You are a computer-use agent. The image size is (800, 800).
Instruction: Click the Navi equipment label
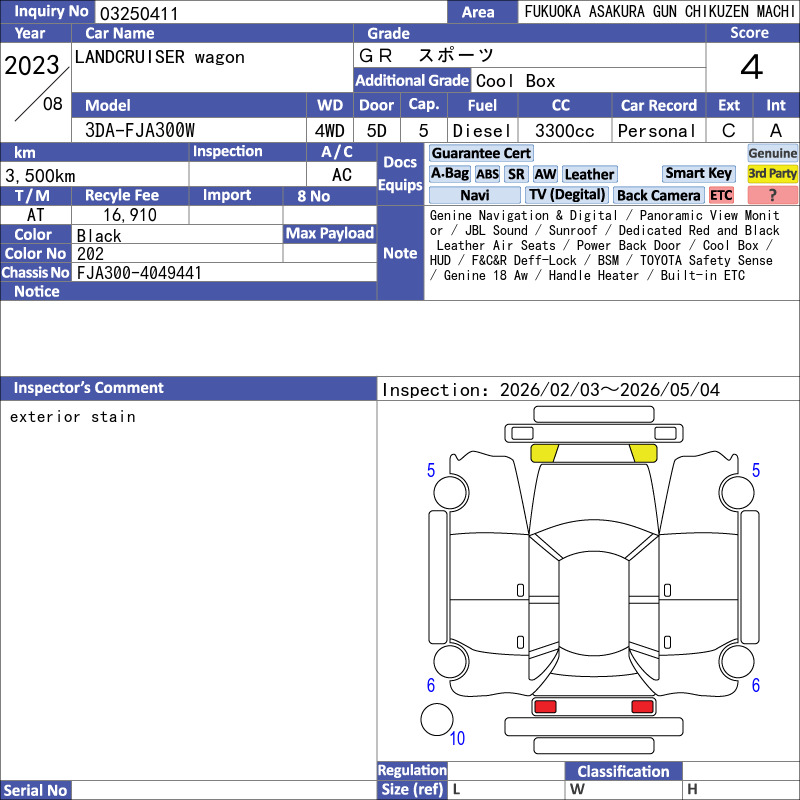475,195
